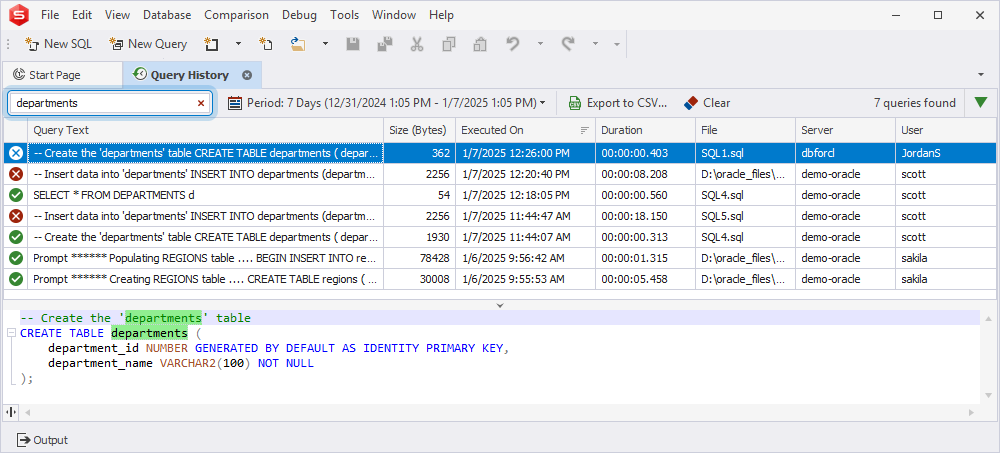Click the New Project toolbar icon
The height and width of the screenshot is (453, 1000).
(x=211, y=44)
